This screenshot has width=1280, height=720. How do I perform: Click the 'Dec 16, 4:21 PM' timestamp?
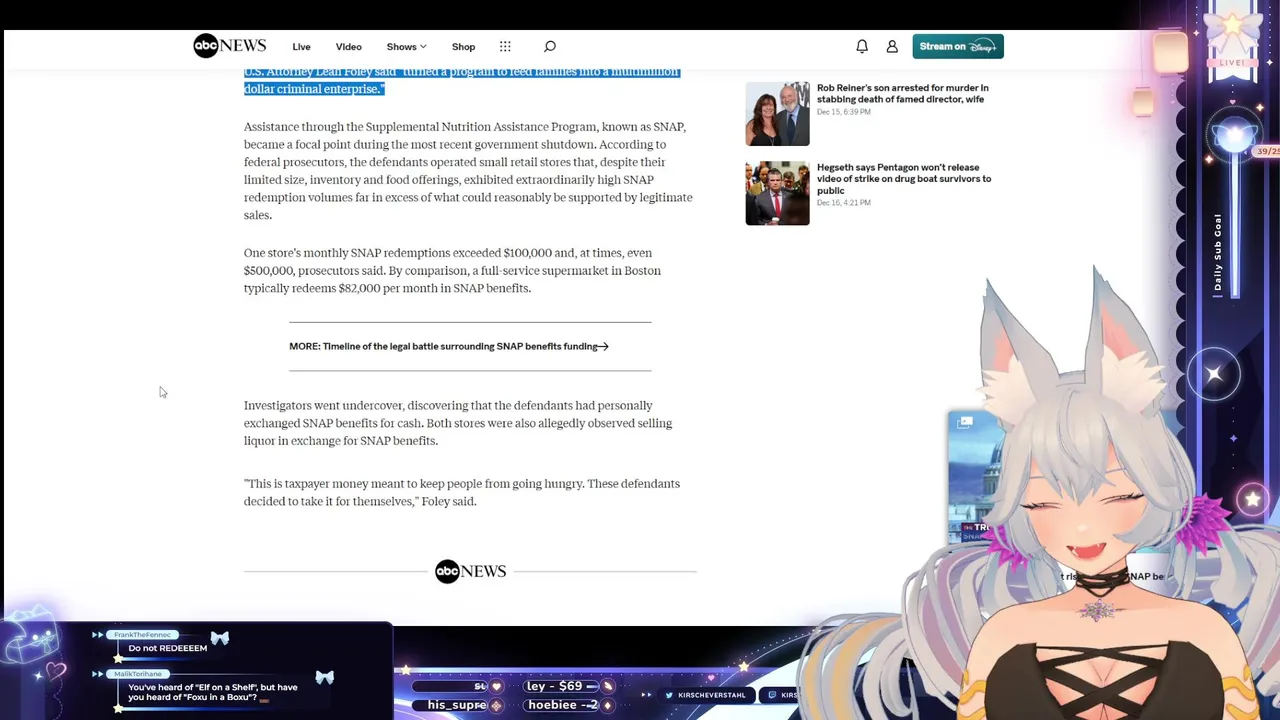(x=843, y=203)
